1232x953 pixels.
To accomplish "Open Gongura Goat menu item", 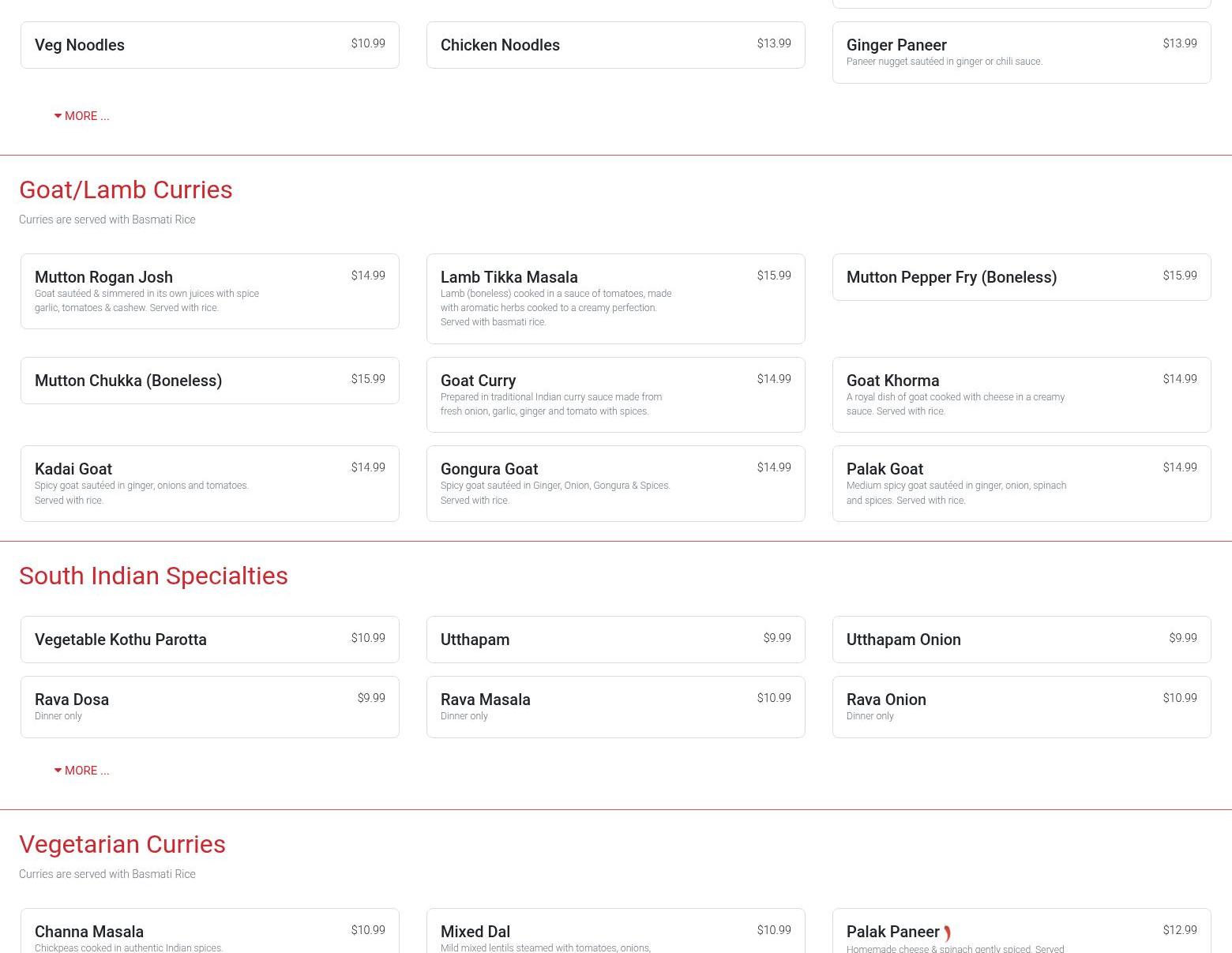I will pyautogui.click(x=615, y=483).
